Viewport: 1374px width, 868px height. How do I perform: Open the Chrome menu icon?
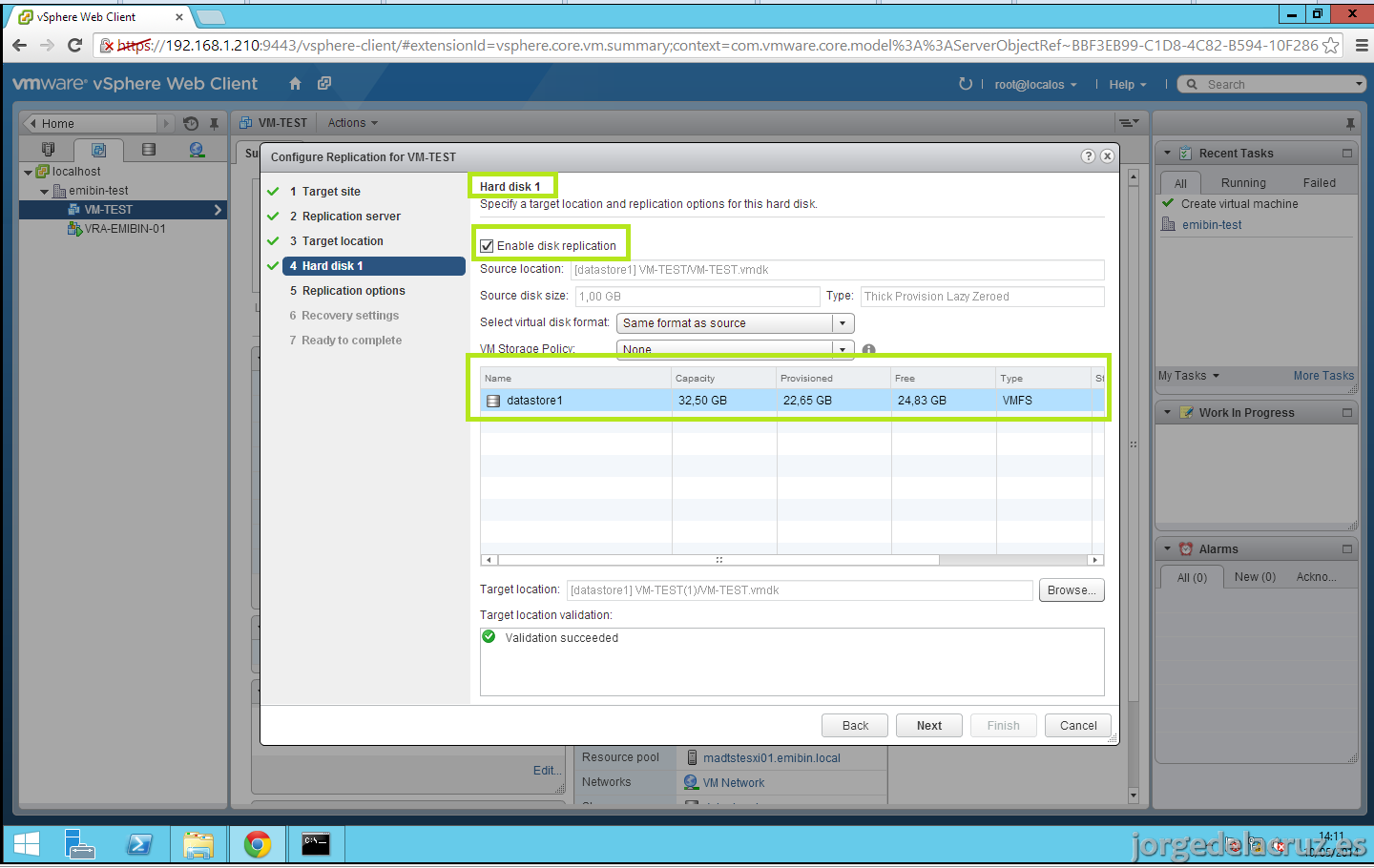(x=1362, y=45)
